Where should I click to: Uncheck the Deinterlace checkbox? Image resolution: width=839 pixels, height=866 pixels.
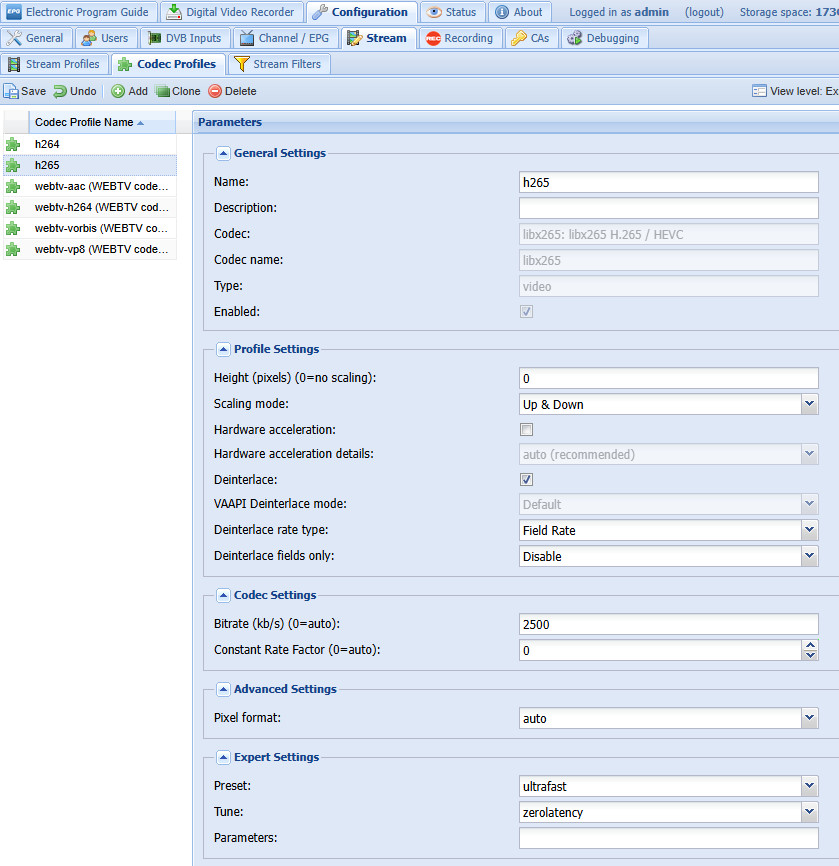526,480
